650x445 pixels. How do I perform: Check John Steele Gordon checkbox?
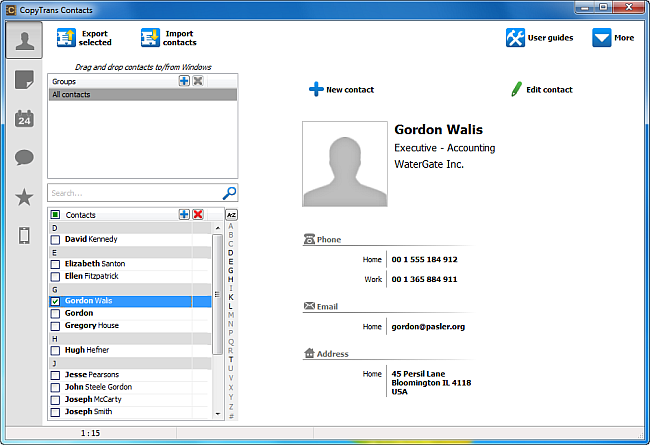[x=55, y=388]
